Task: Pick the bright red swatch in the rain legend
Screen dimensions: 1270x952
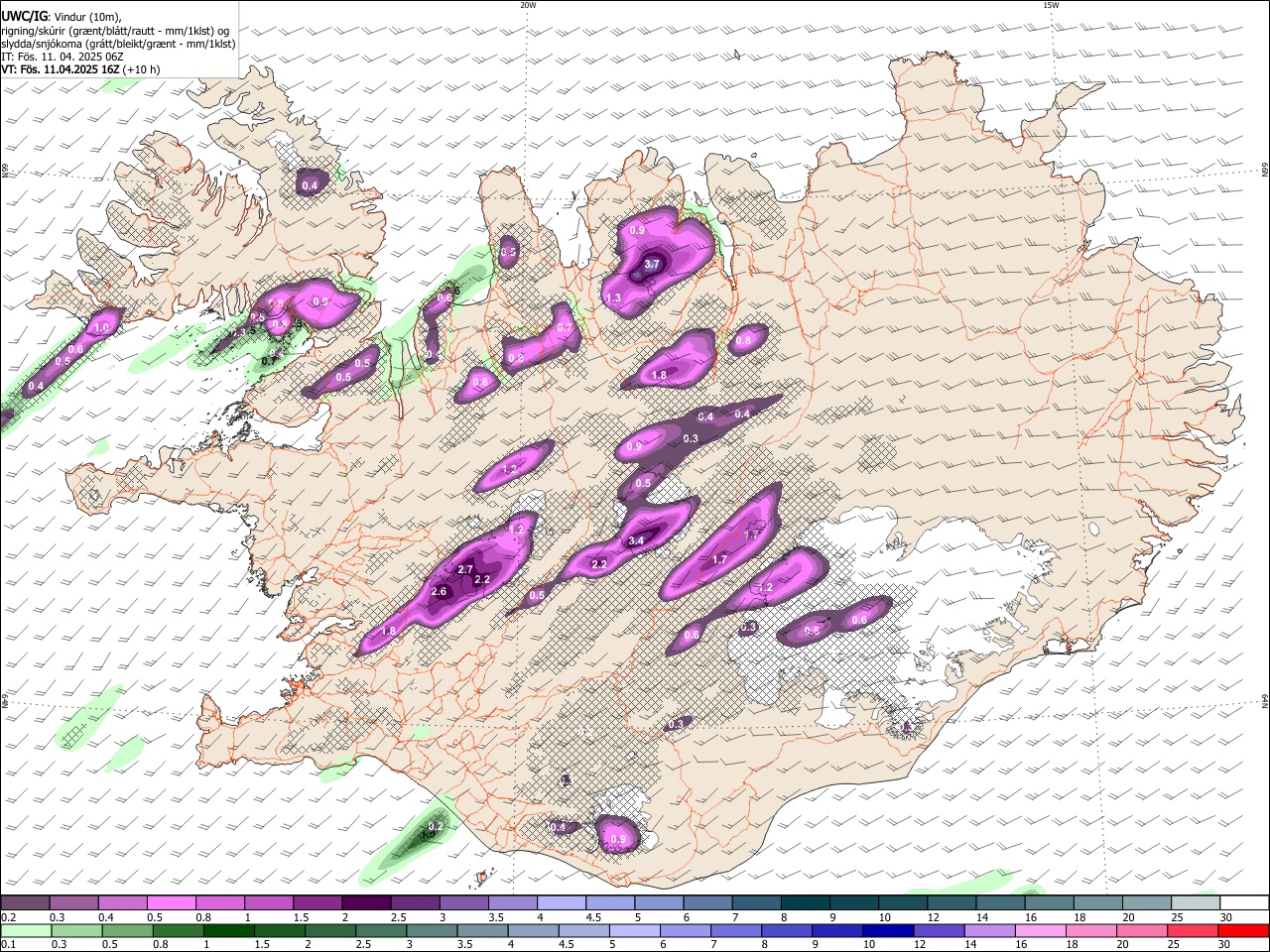Action: point(1243,931)
